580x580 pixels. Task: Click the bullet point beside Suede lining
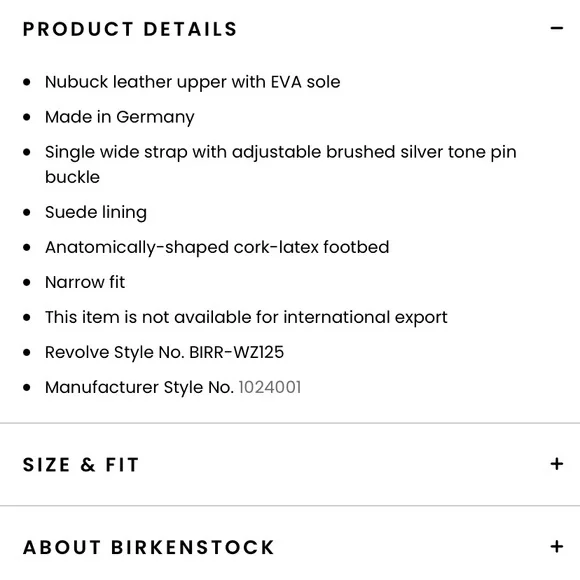(x=27, y=212)
